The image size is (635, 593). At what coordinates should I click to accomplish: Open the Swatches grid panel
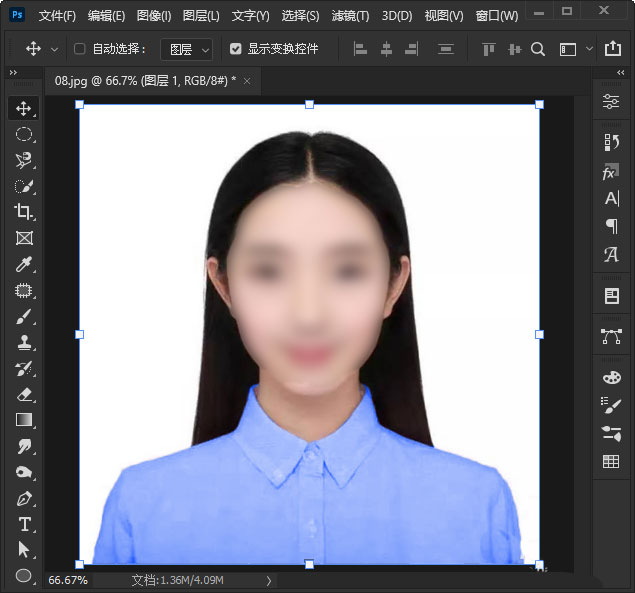(611, 461)
